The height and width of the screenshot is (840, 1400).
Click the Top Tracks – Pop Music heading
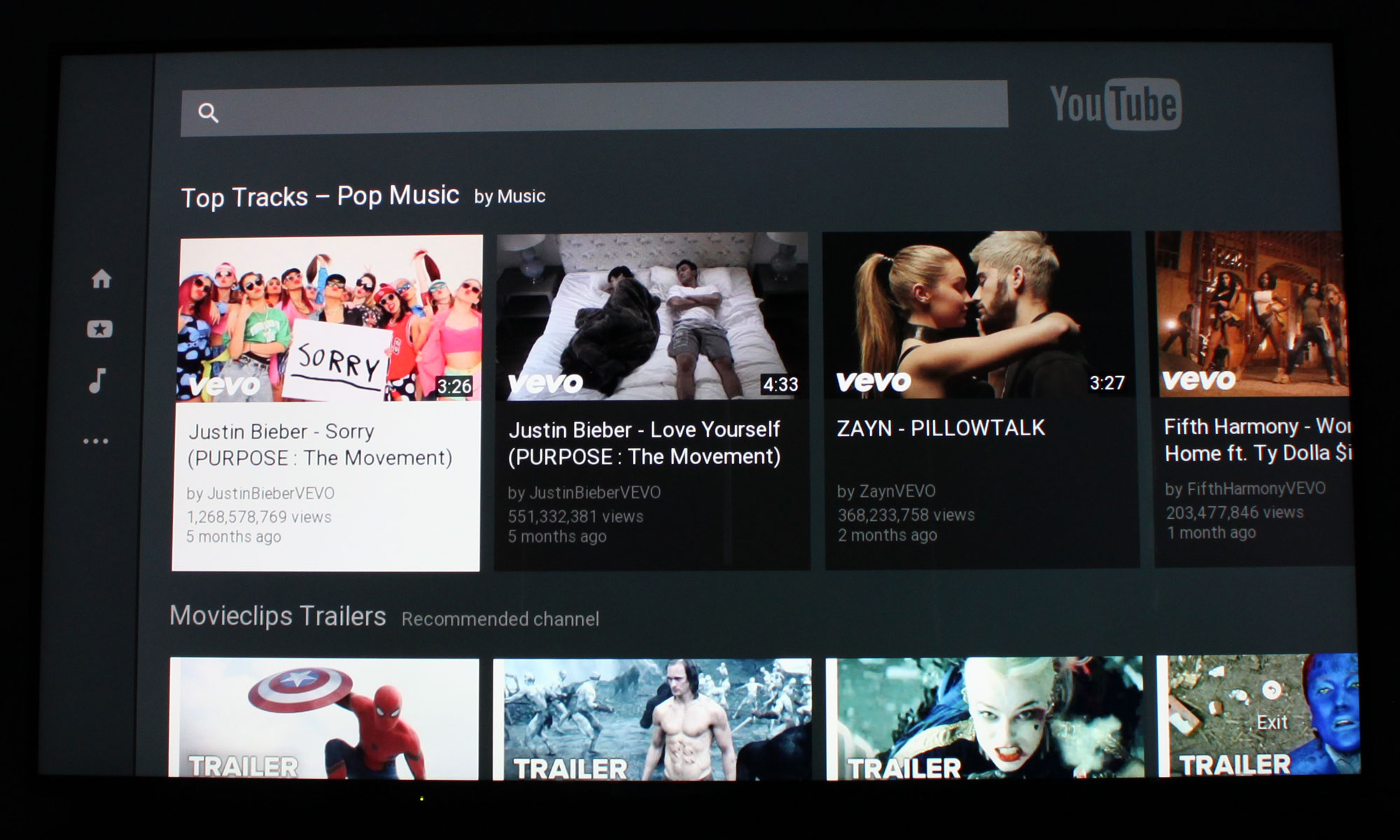[x=320, y=197]
